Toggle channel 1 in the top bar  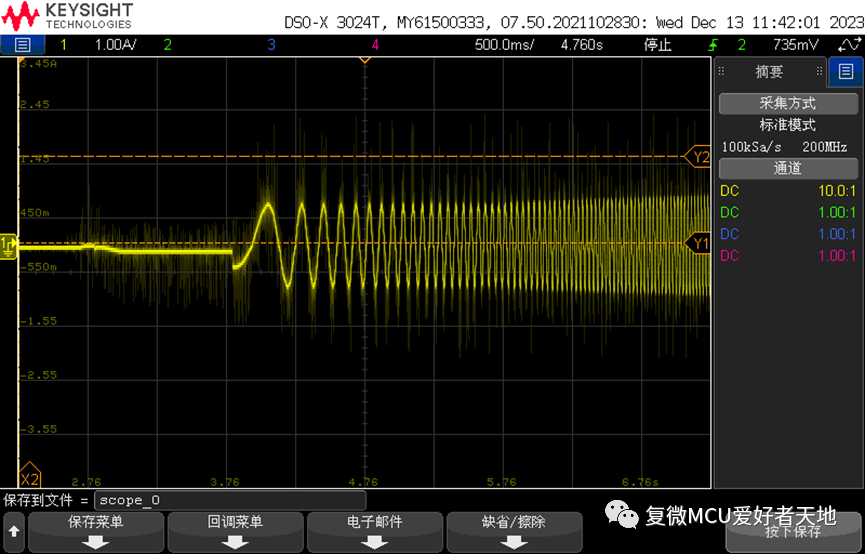click(64, 45)
